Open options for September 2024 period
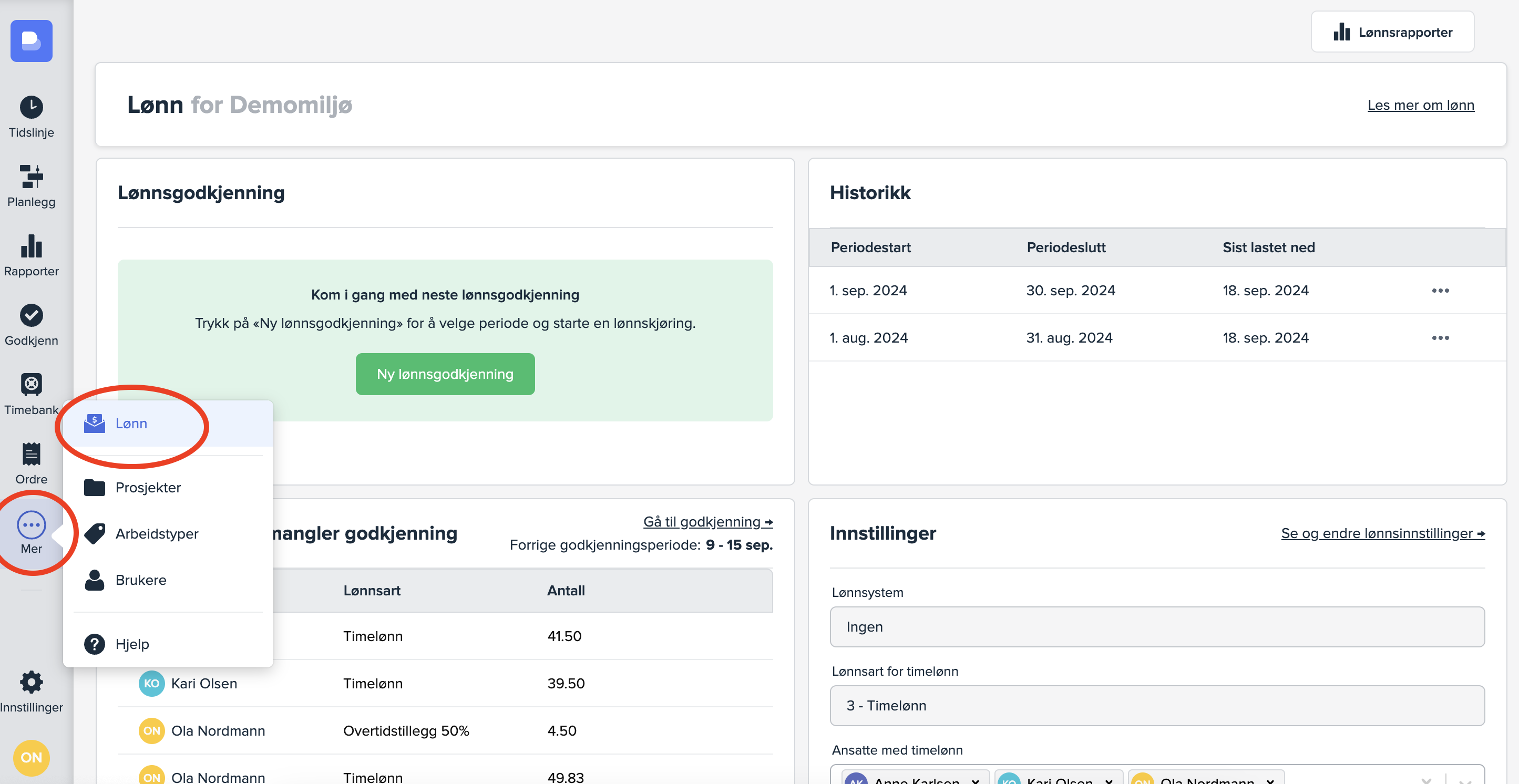Screen dimensions: 1519x784 1440,291
